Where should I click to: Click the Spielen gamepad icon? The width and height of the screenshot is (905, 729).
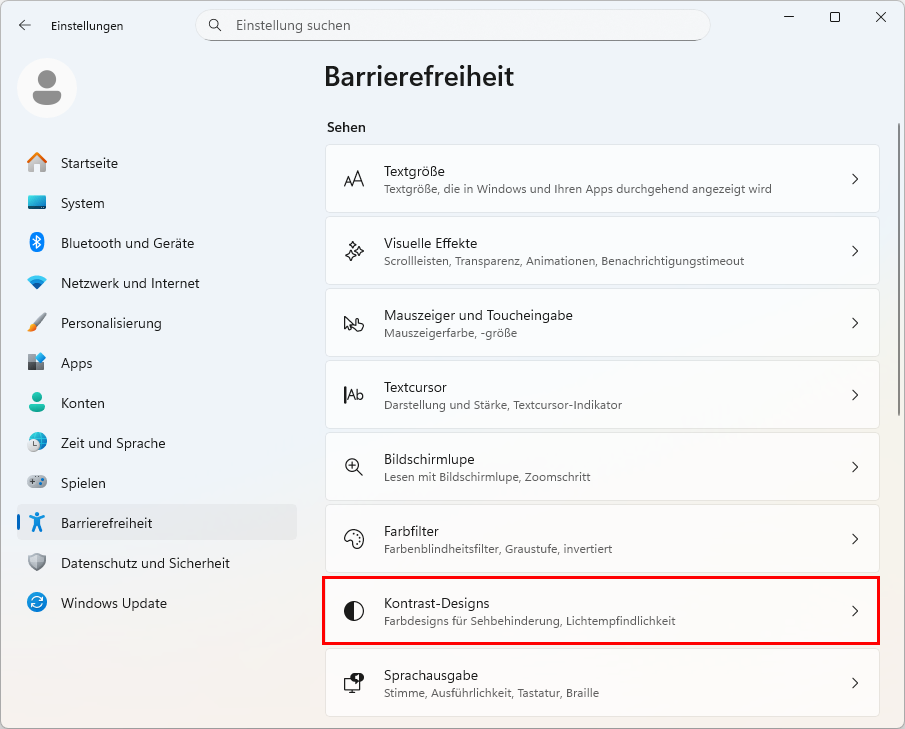pyautogui.click(x=37, y=482)
